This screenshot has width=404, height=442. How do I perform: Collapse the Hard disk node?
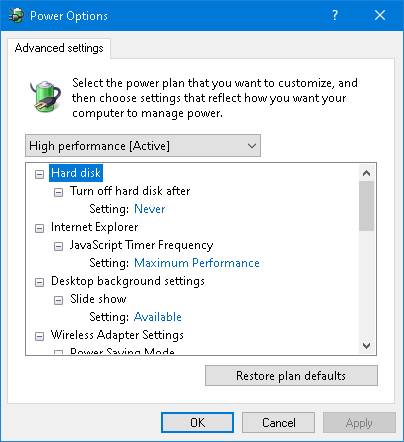click(39, 174)
